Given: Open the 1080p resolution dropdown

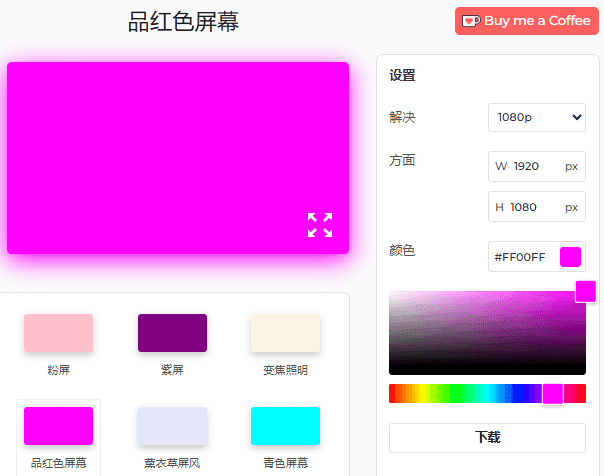Looking at the screenshot, I should tap(536, 117).
